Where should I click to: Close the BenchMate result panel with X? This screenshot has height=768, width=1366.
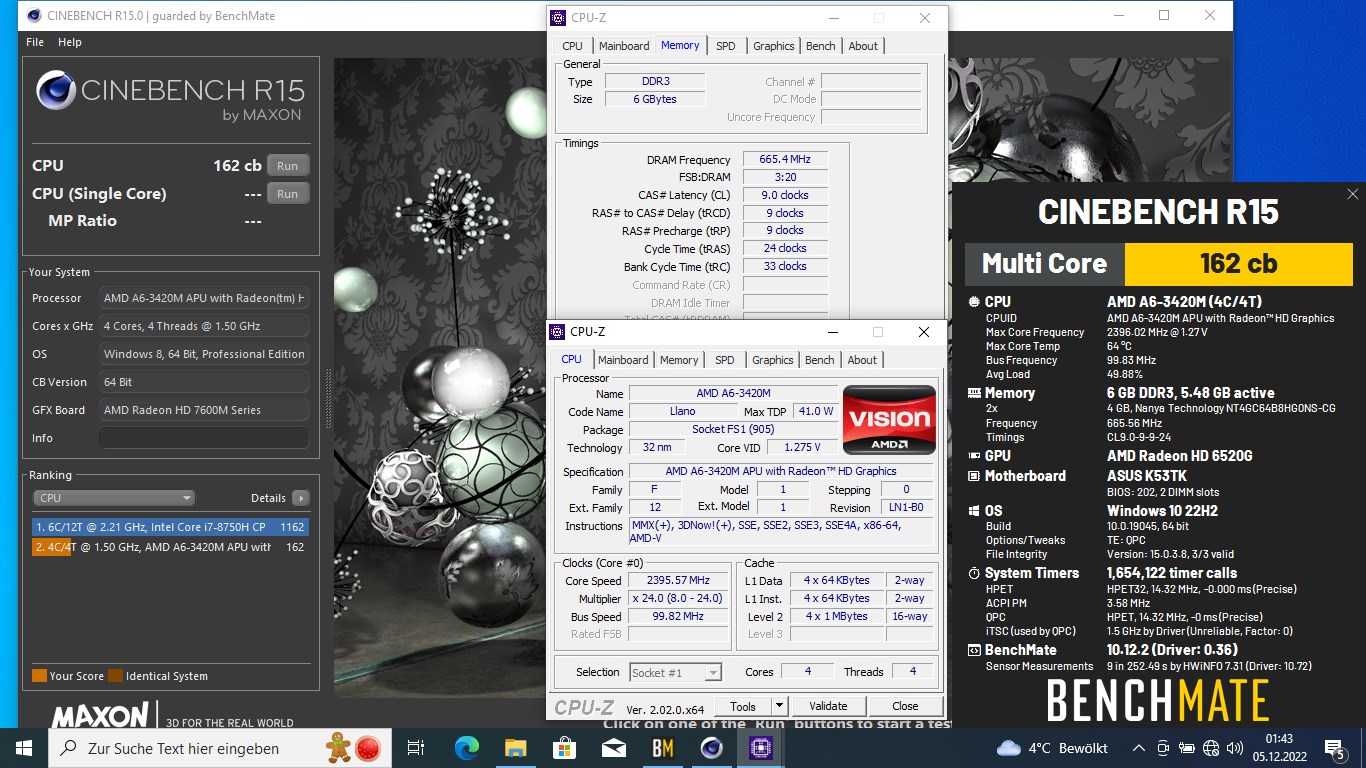(x=1353, y=194)
